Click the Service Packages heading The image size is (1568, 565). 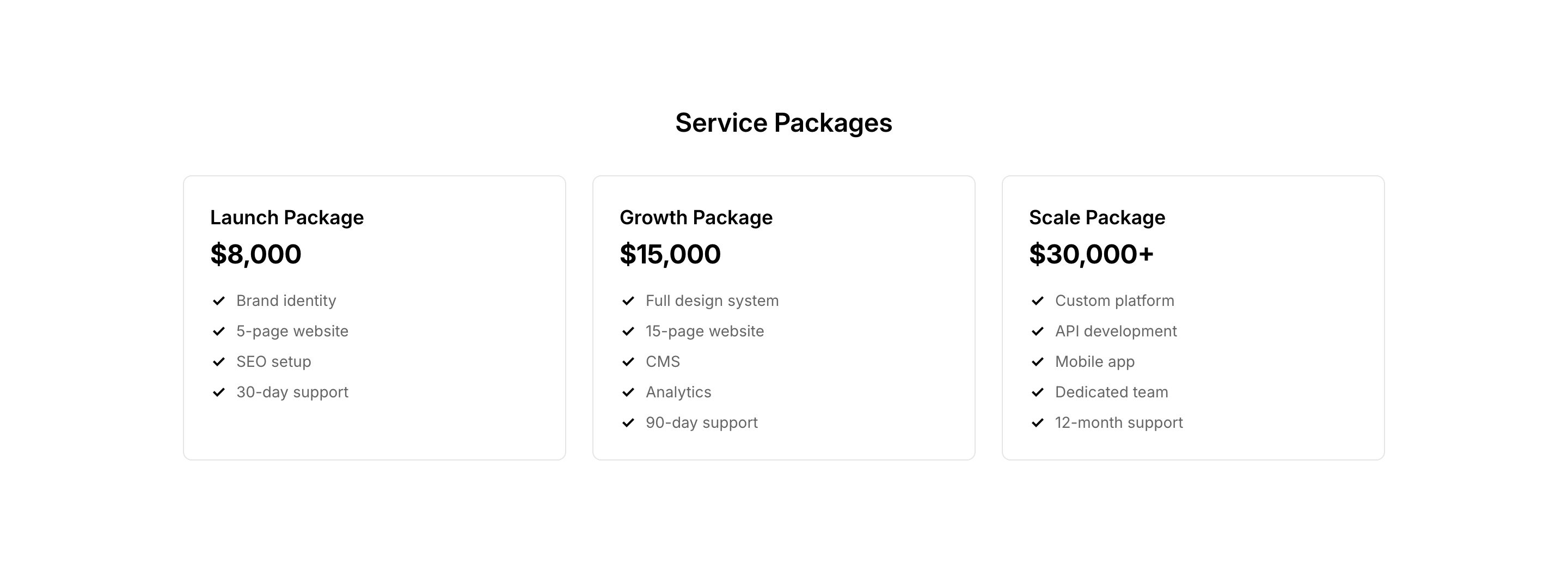(x=783, y=123)
